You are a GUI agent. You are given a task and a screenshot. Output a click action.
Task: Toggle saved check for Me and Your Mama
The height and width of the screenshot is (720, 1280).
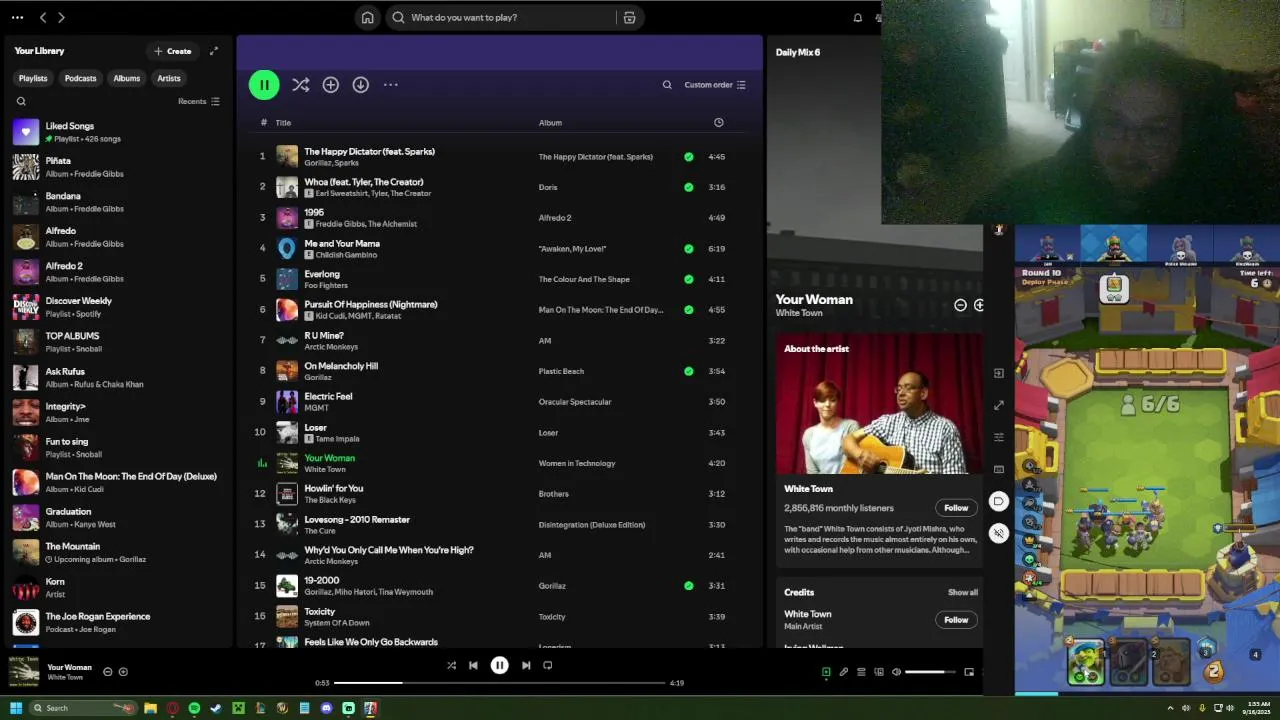point(688,249)
